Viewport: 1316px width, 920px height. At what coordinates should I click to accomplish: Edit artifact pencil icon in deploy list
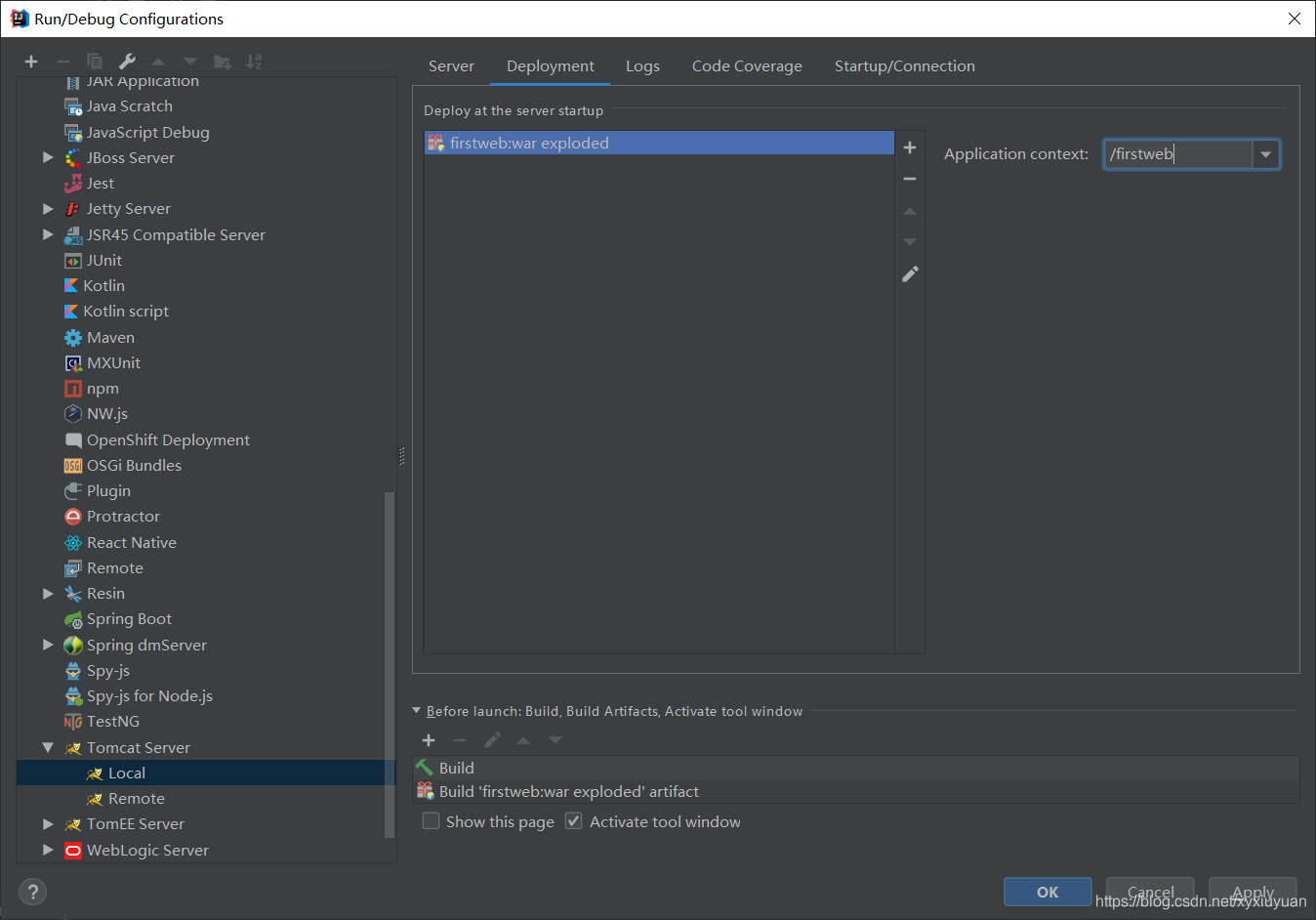(x=910, y=274)
